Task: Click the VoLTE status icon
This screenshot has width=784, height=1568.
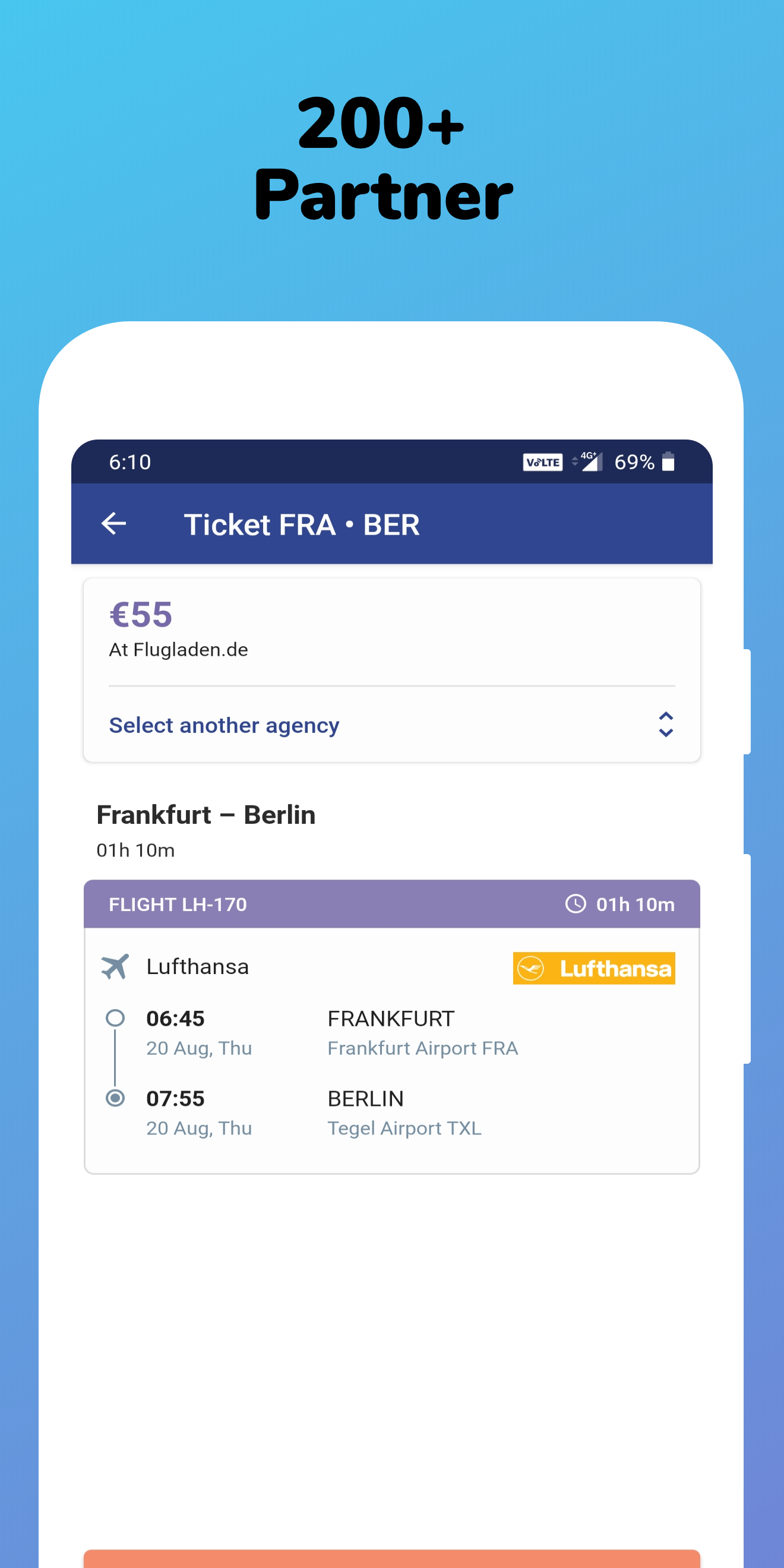Action: click(x=542, y=463)
